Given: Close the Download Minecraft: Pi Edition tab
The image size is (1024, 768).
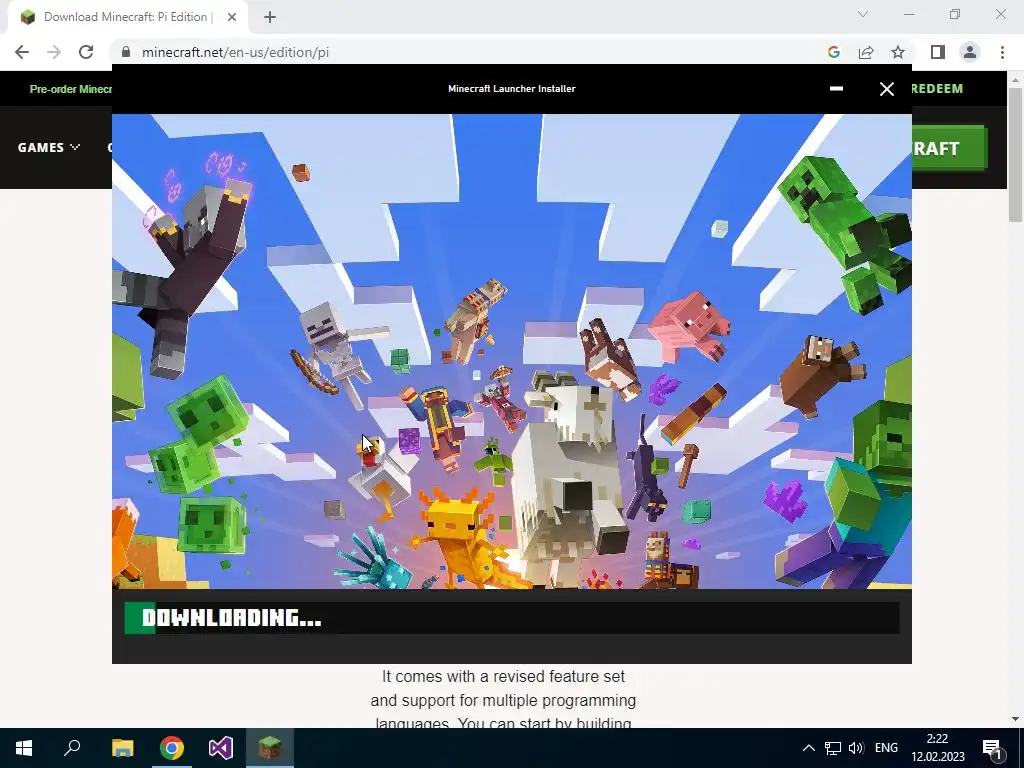Looking at the screenshot, I should (232, 17).
